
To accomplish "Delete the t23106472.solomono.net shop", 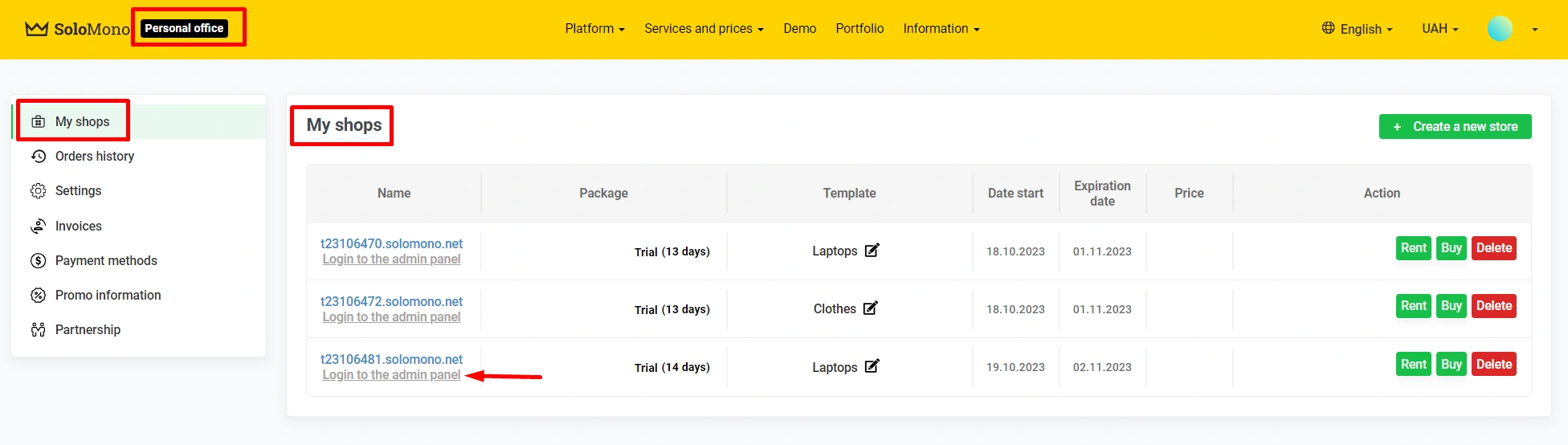I will (x=1493, y=306).
